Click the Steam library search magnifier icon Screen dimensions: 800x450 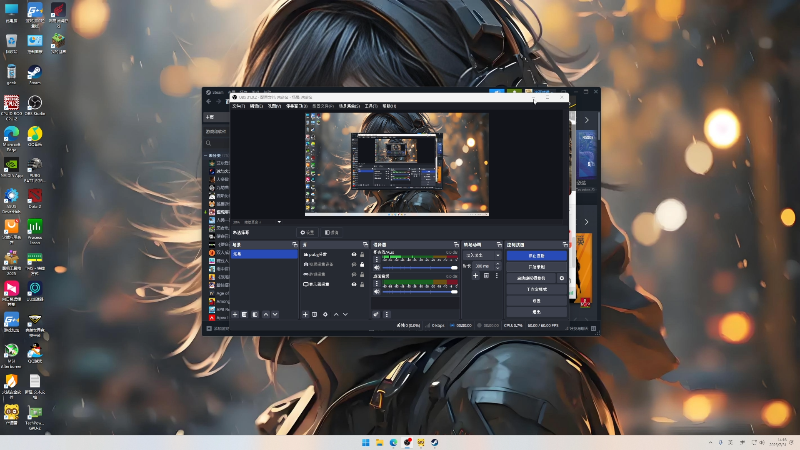pos(208,143)
